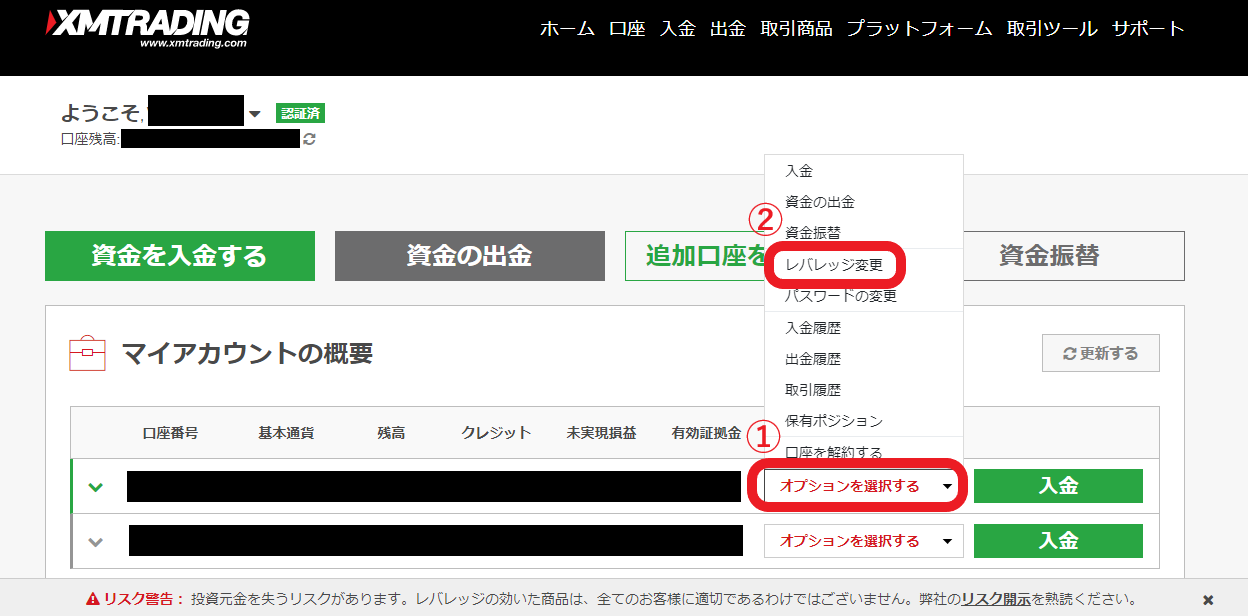Screen dimensions: 1248x616
Task: Open second account's オプションを選択する dropdown
Action: point(862,541)
